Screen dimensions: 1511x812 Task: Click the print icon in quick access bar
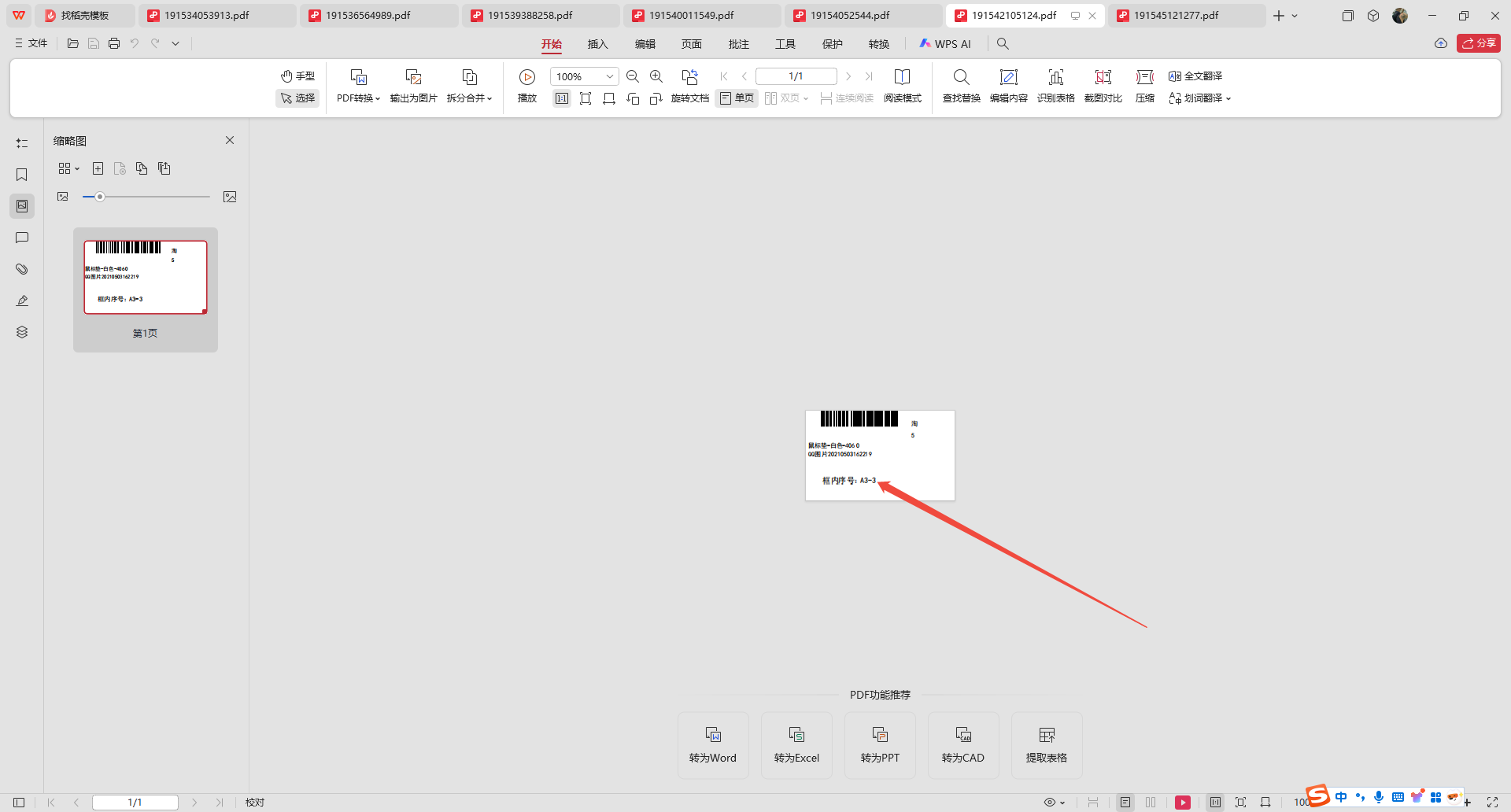[x=114, y=44]
